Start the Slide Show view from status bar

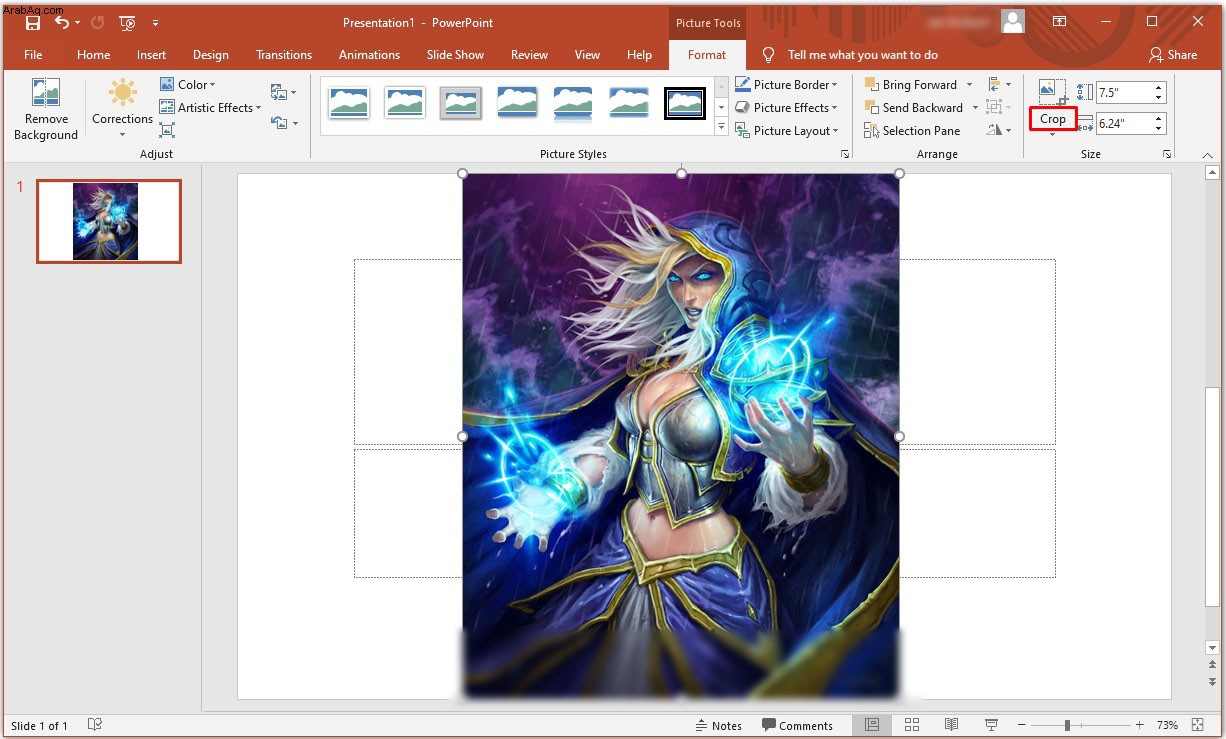pyautogui.click(x=991, y=725)
